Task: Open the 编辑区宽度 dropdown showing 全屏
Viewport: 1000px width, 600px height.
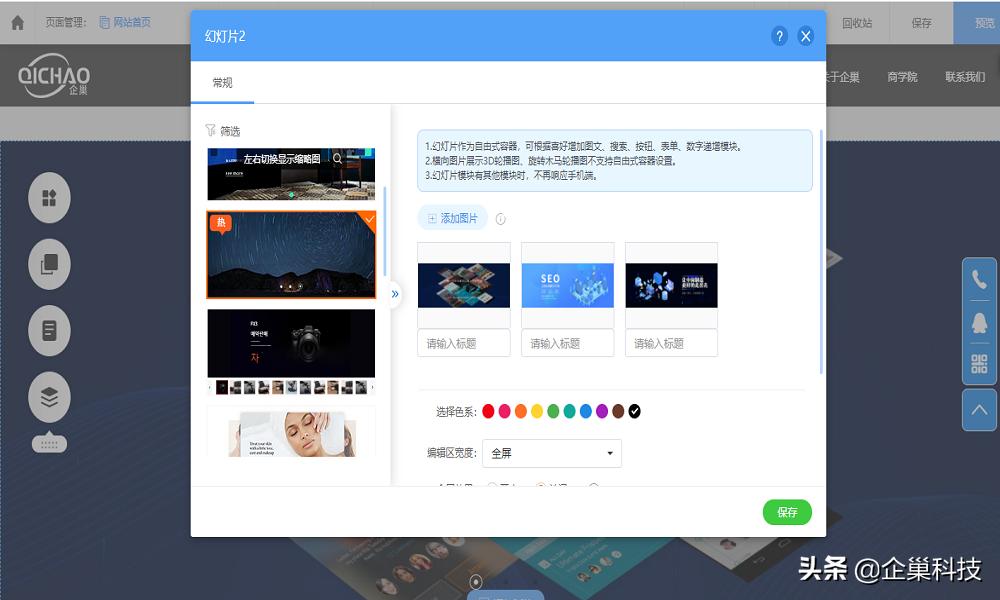Action: 551,453
